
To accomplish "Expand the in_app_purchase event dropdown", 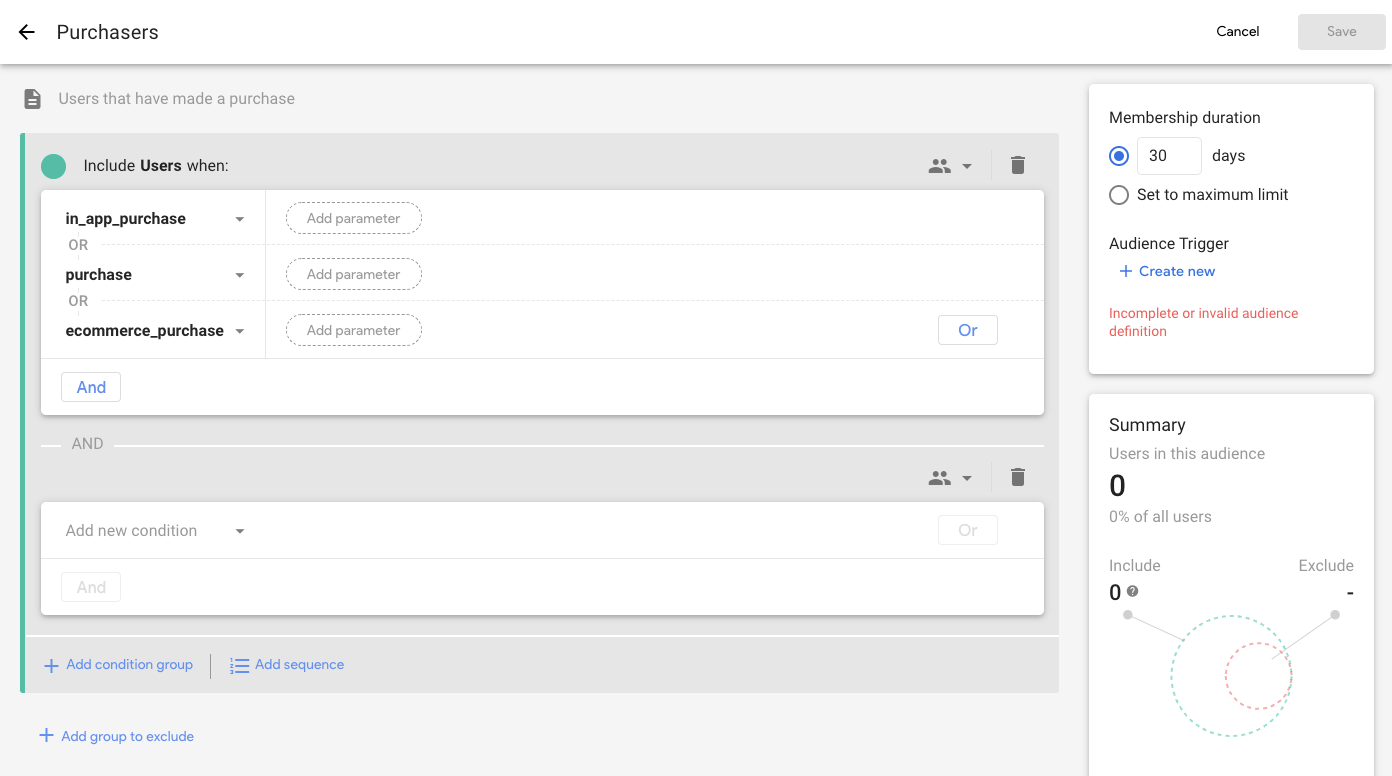I will pos(240,219).
